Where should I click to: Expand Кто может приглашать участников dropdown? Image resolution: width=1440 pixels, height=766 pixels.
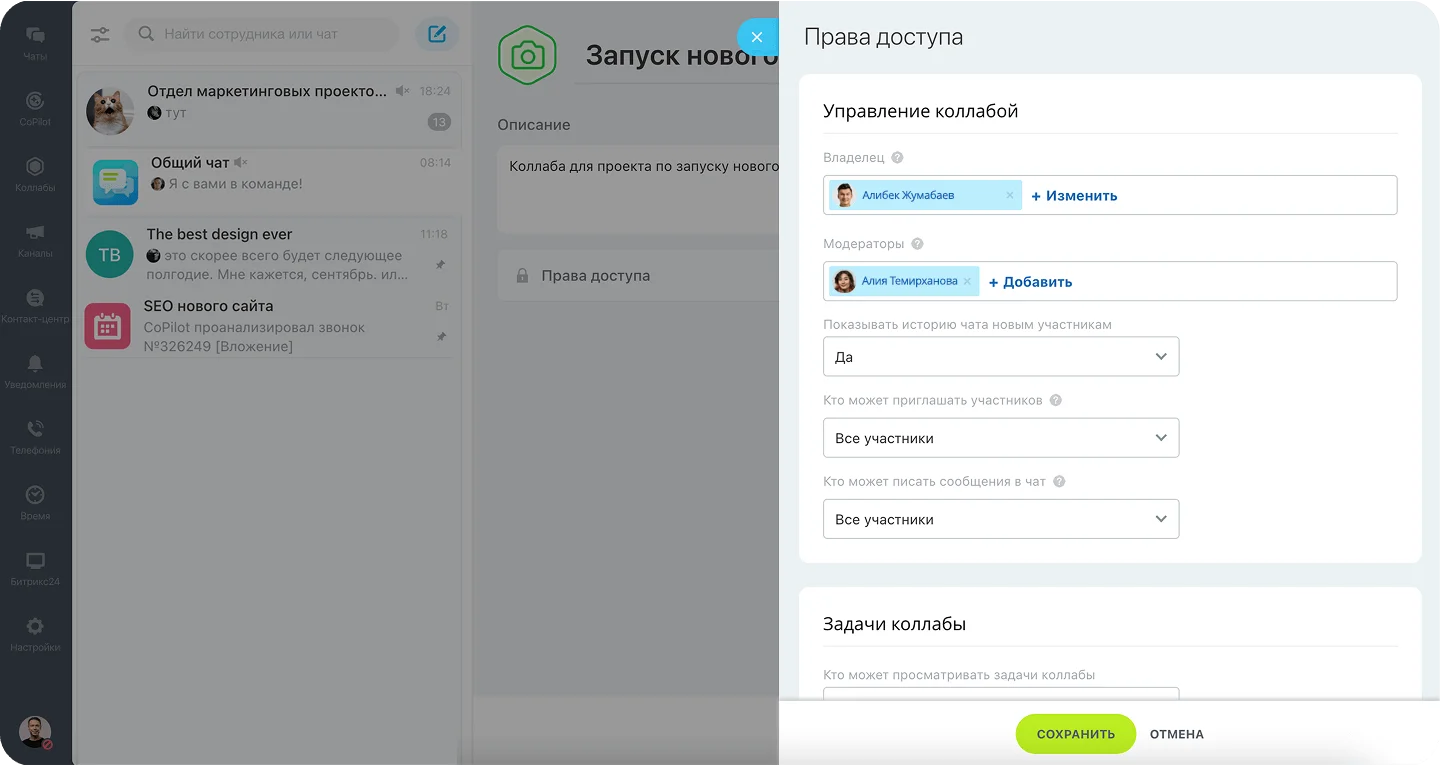(x=1001, y=438)
